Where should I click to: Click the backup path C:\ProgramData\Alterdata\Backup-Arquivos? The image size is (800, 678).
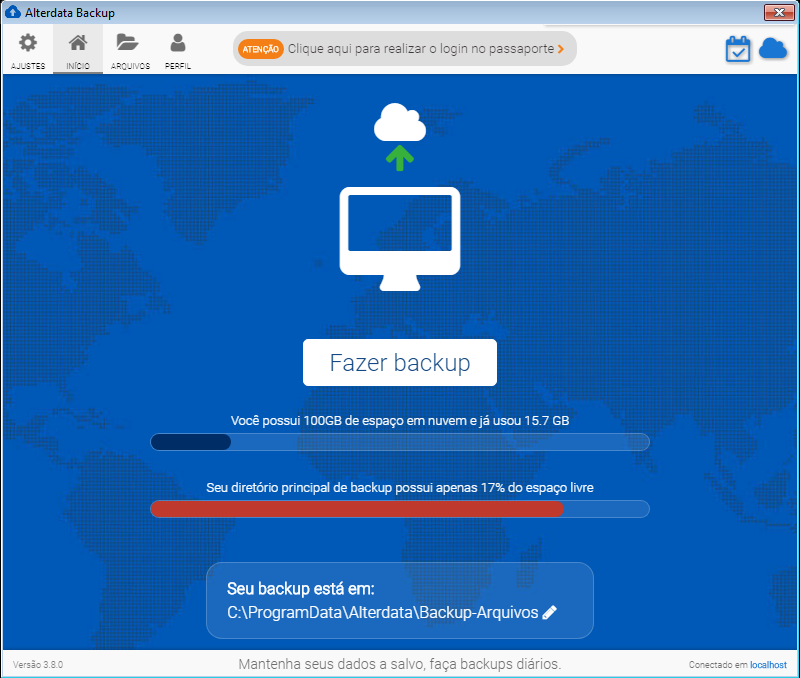[x=383, y=612]
